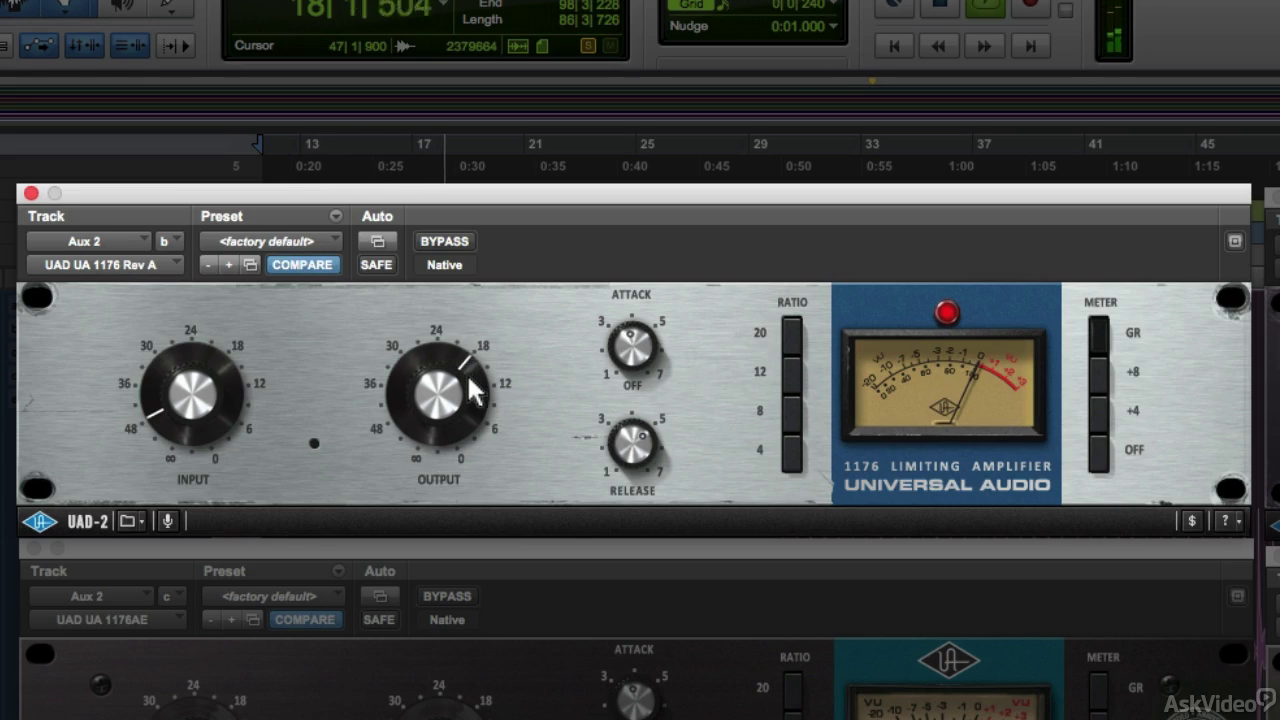The width and height of the screenshot is (1280, 720).
Task: Click the close button of the 1176 Rev A window
Action: pos(31,193)
